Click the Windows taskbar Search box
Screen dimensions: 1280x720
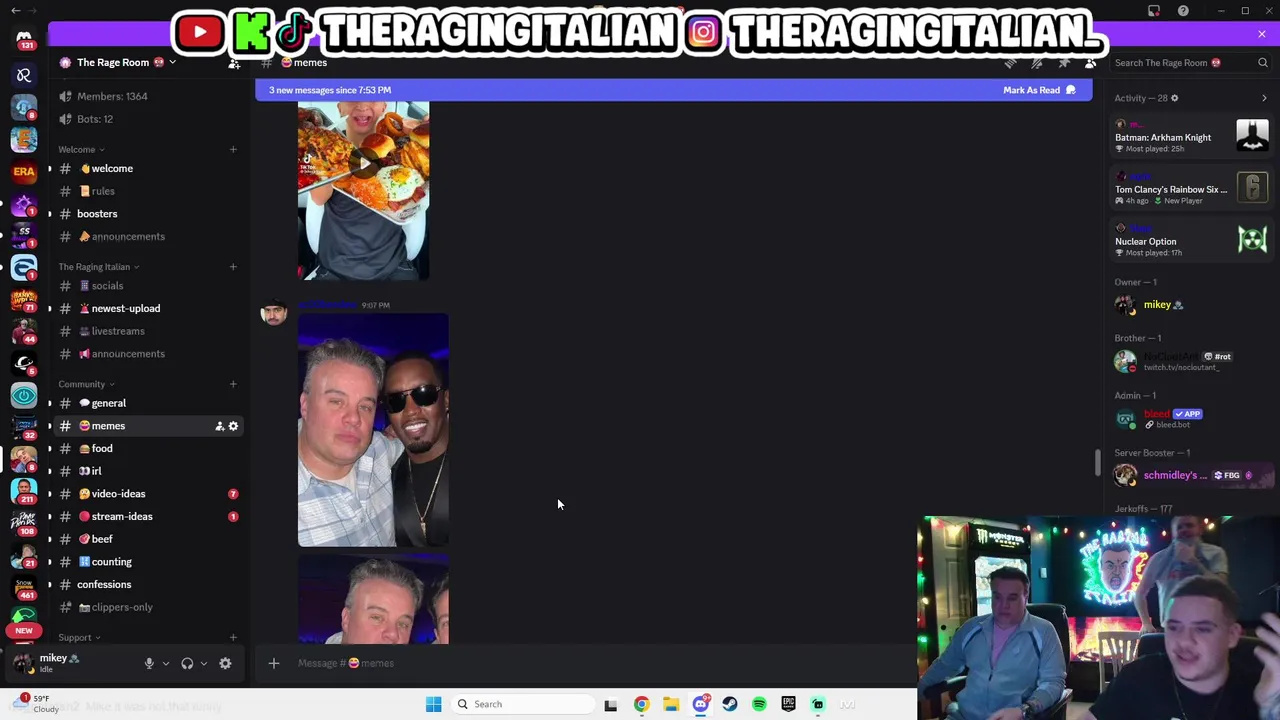tap(524, 704)
